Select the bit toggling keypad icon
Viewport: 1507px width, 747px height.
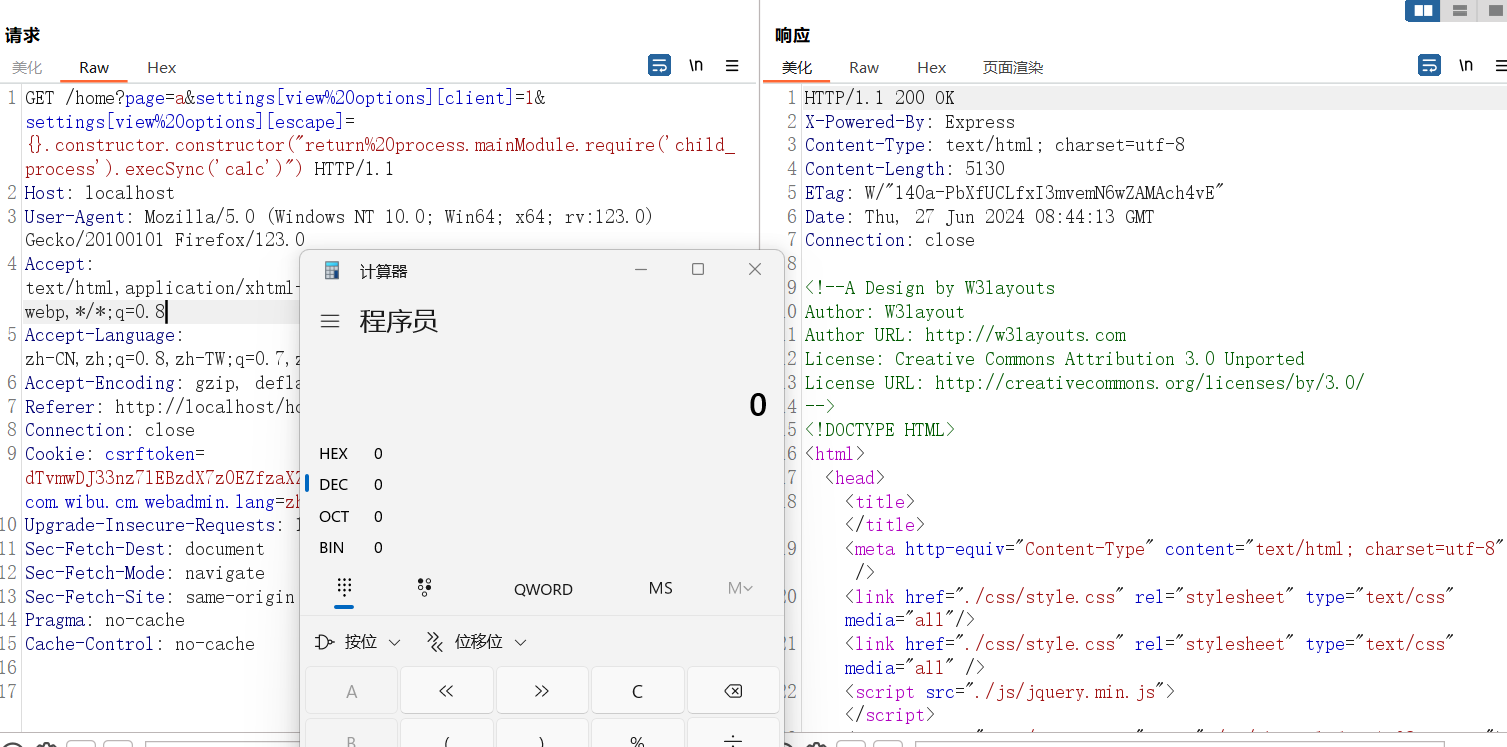pos(424,588)
